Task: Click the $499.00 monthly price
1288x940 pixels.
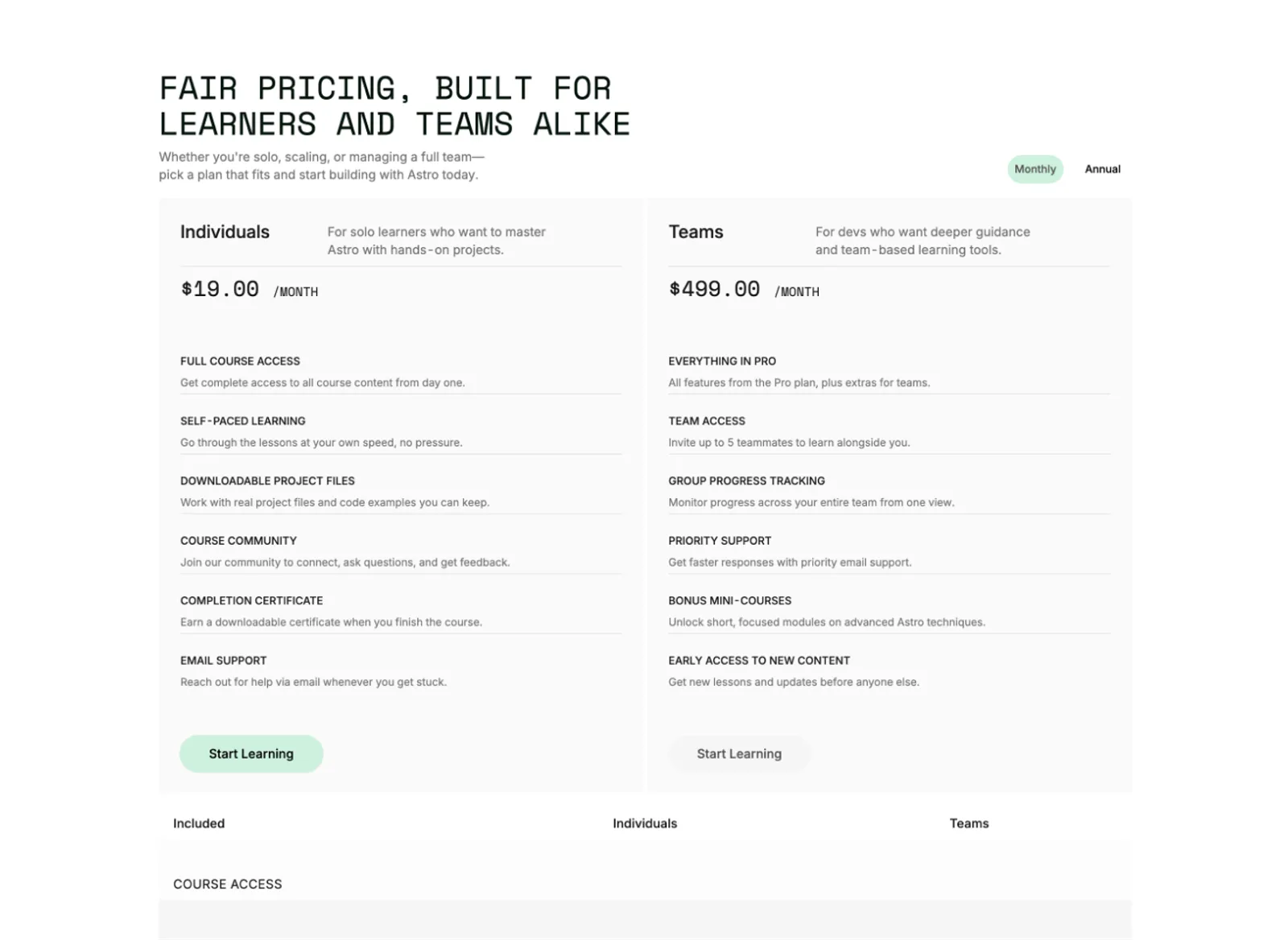Action: 714,290
